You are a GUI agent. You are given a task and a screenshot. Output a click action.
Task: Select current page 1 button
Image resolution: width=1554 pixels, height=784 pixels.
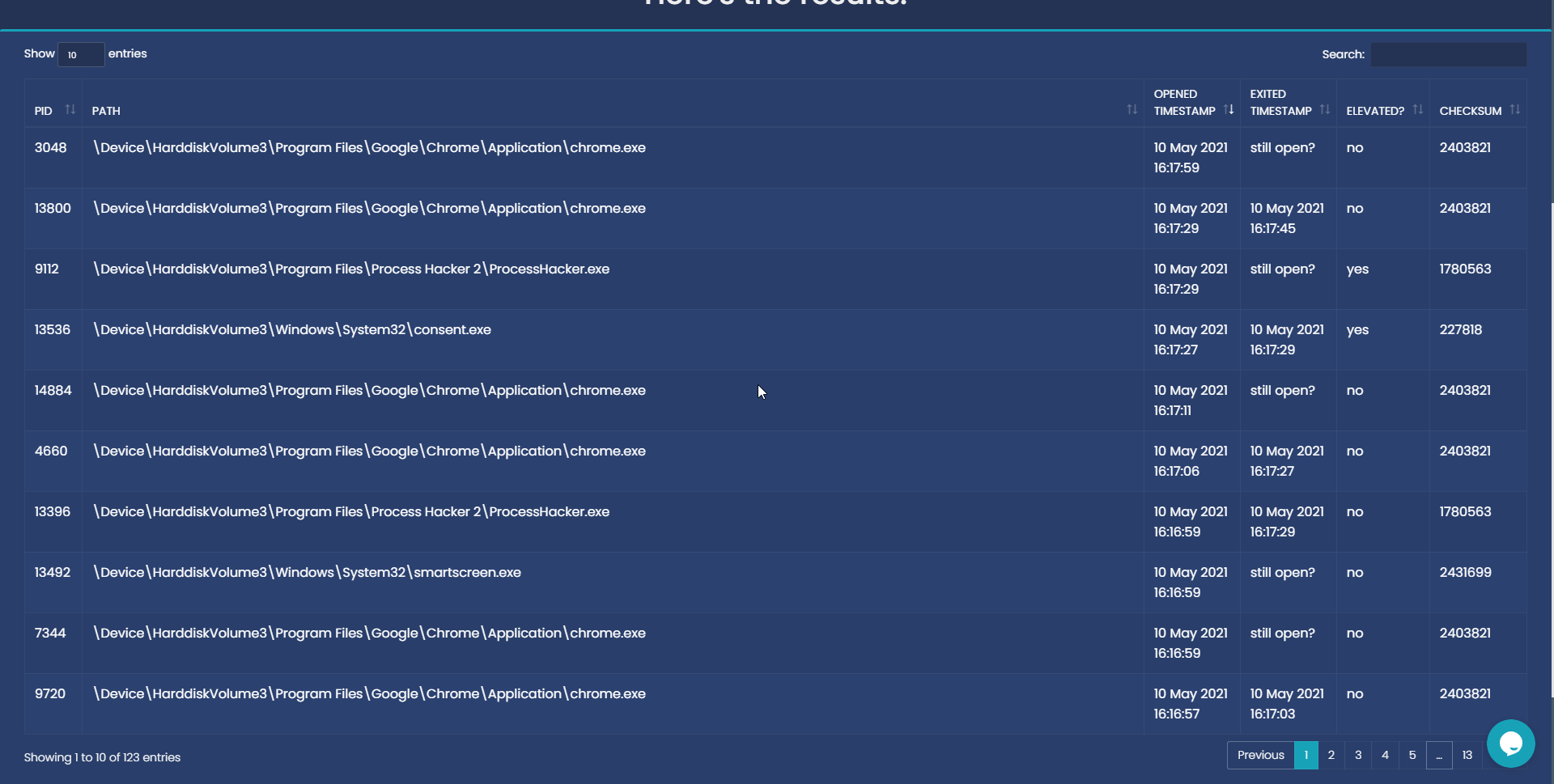[x=1306, y=755]
